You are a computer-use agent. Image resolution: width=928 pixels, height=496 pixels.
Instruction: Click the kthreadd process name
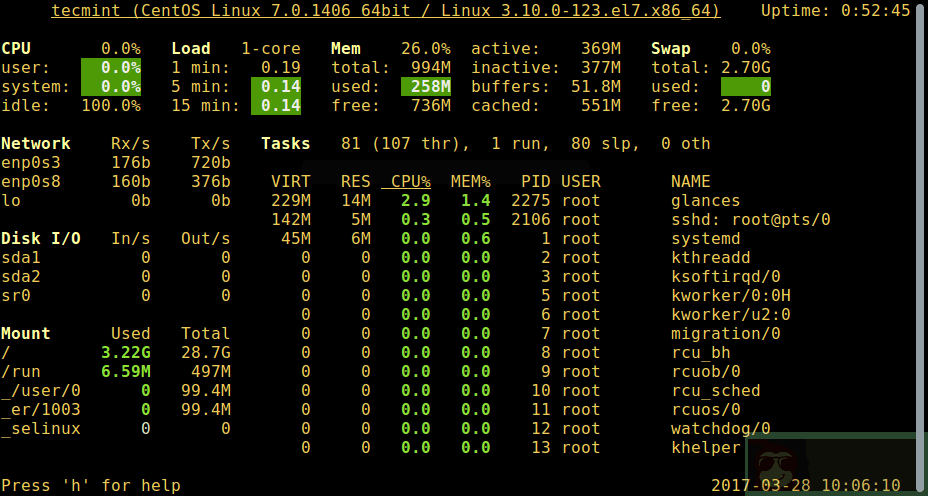point(710,257)
